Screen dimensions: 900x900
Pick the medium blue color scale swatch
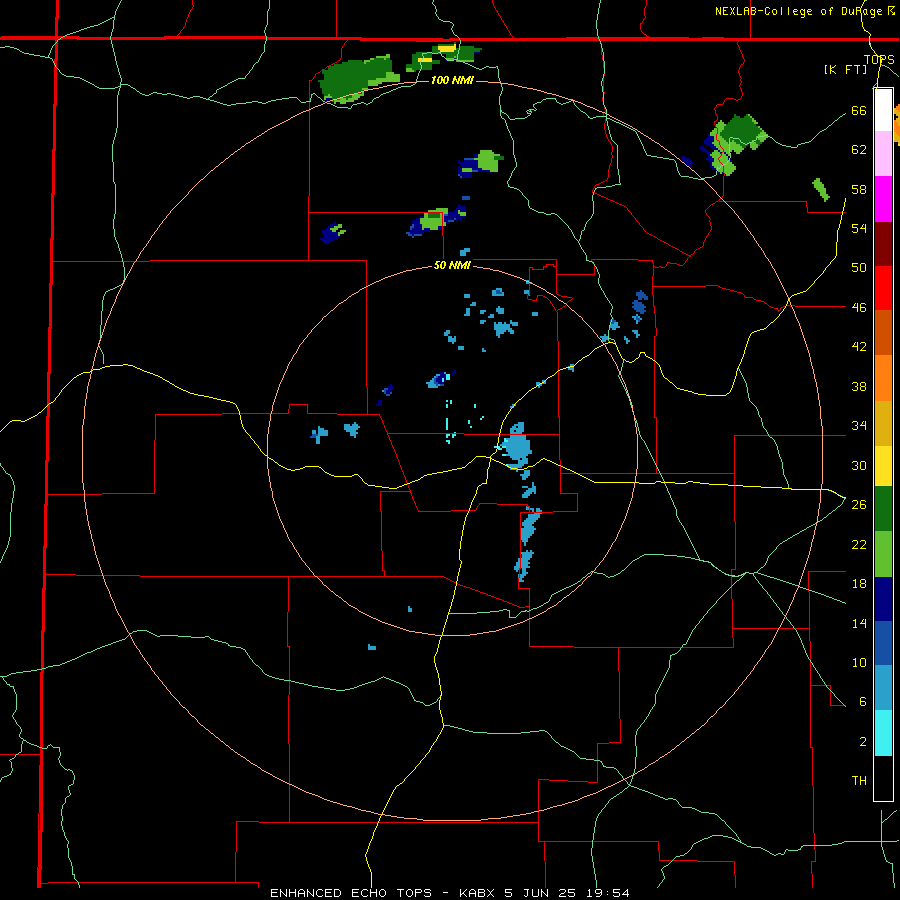883,643
